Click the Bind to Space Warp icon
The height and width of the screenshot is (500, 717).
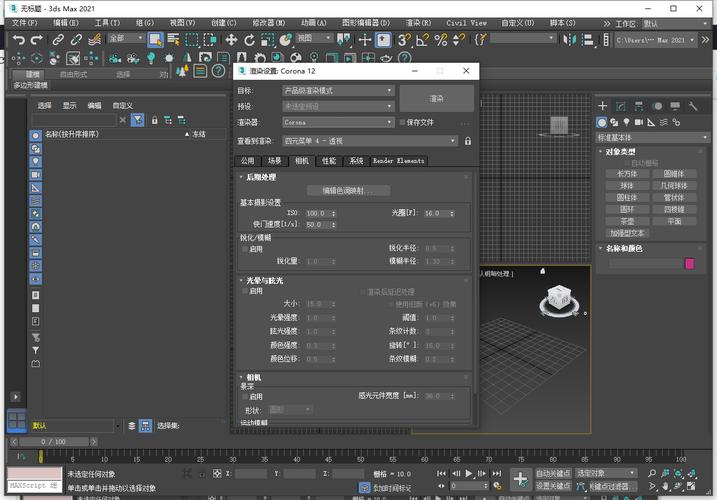94,40
